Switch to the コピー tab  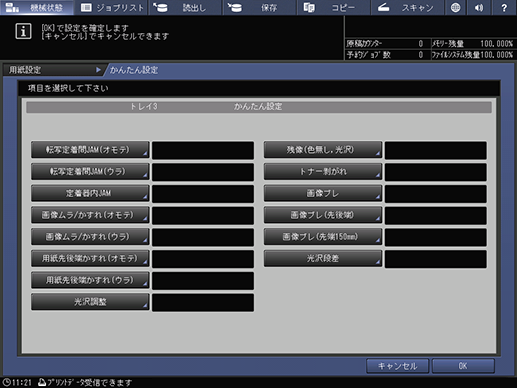pos(334,7)
